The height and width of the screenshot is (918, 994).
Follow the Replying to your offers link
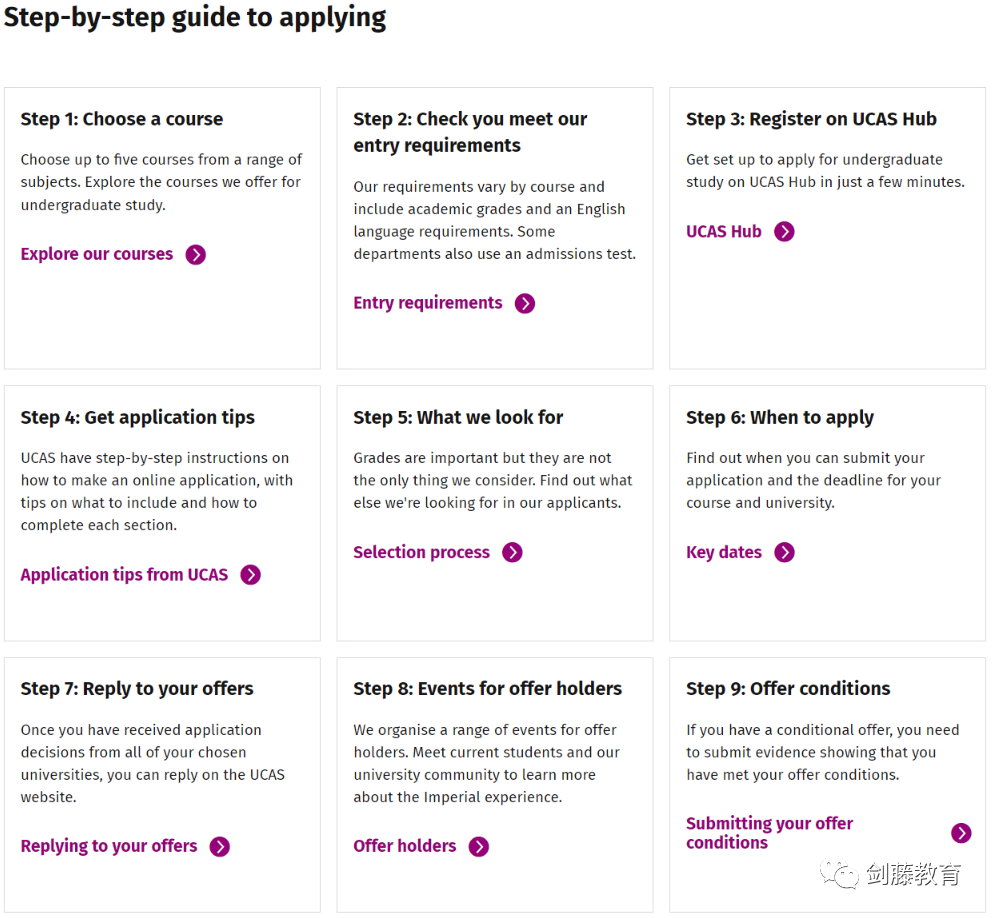click(108, 846)
